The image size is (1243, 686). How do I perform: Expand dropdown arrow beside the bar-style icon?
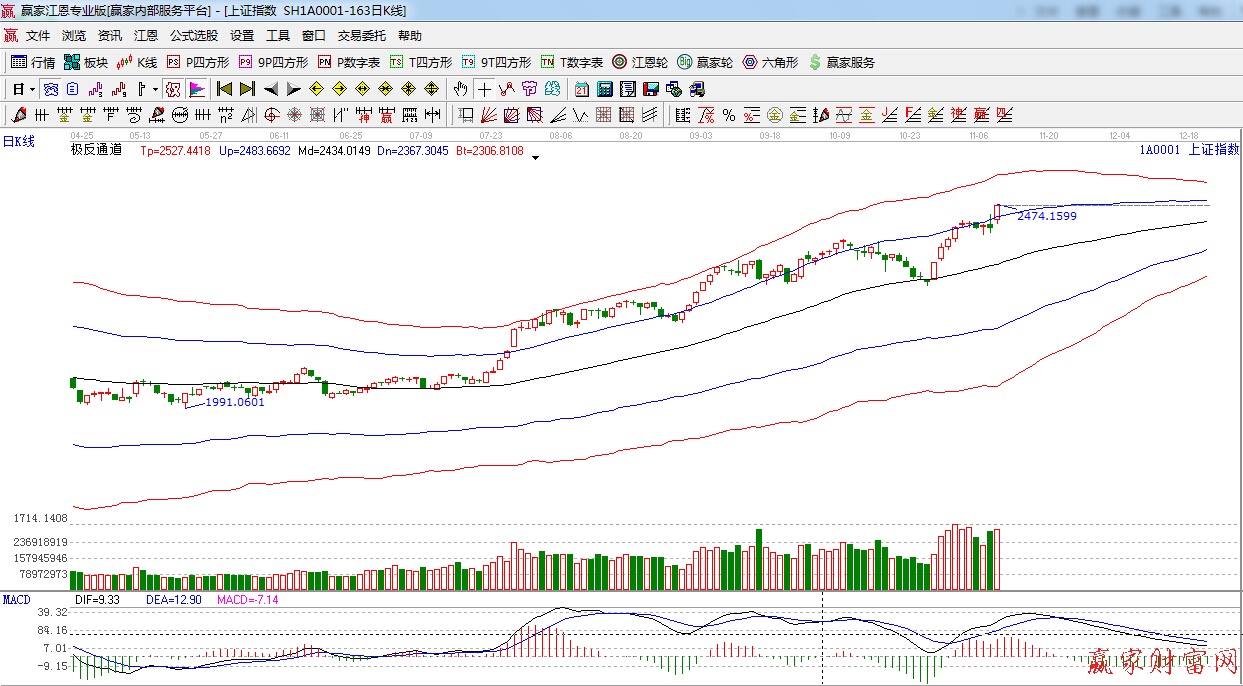155,89
